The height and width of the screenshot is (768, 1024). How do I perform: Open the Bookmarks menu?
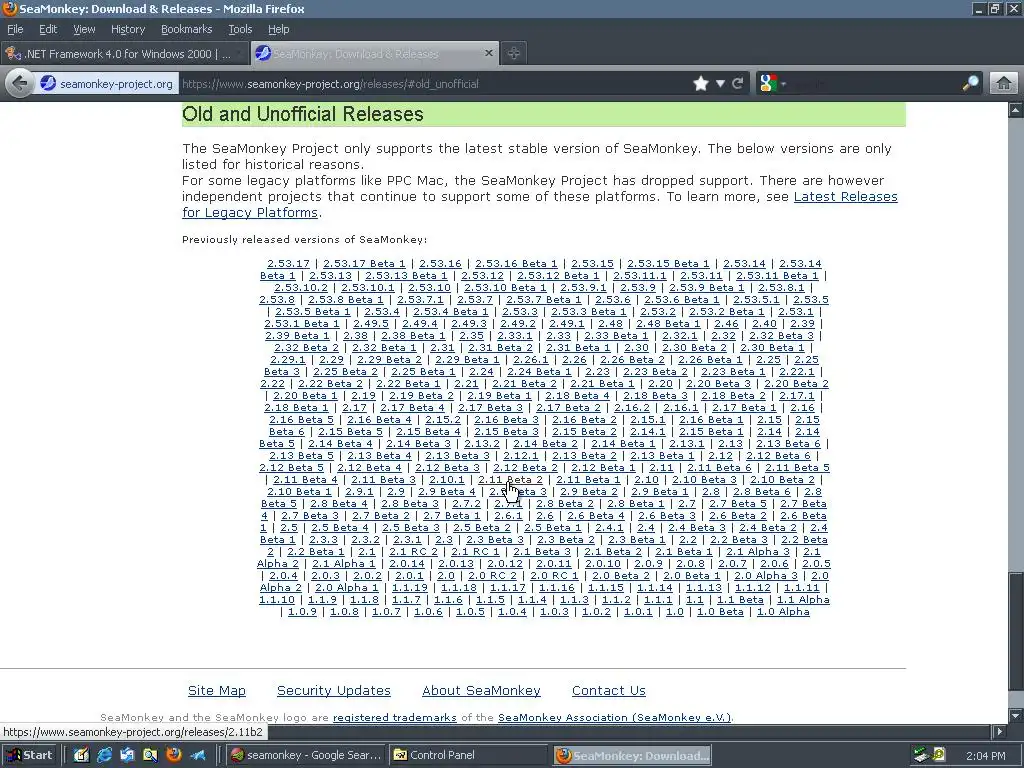pos(186,29)
